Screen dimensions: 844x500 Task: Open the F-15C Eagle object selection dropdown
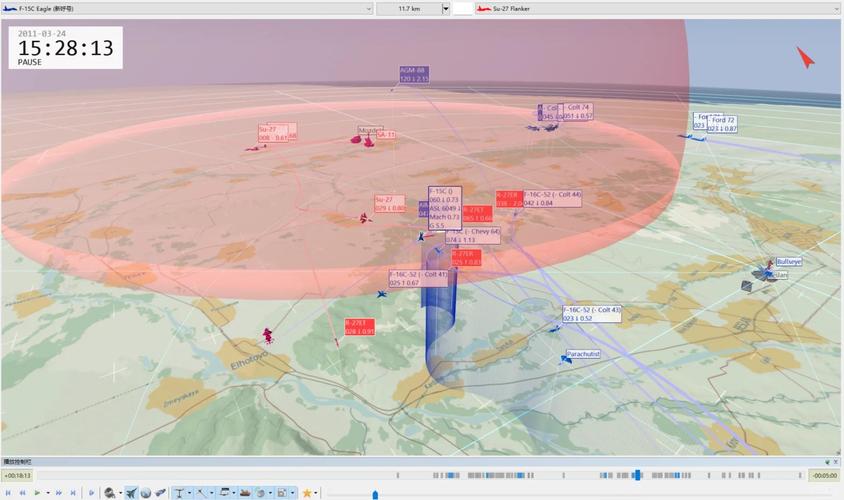(368, 8)
